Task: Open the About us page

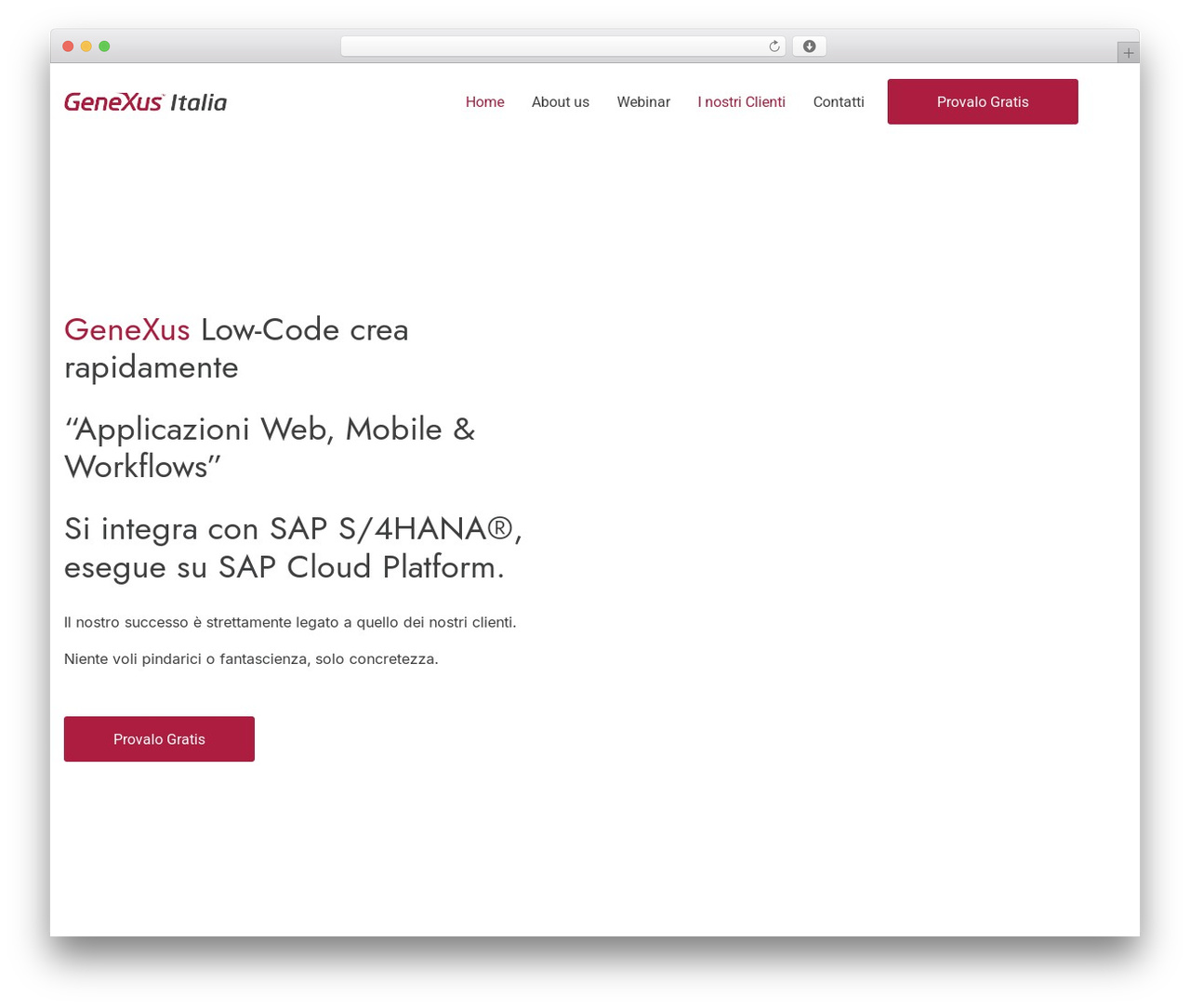Action: tap(561, 102)
